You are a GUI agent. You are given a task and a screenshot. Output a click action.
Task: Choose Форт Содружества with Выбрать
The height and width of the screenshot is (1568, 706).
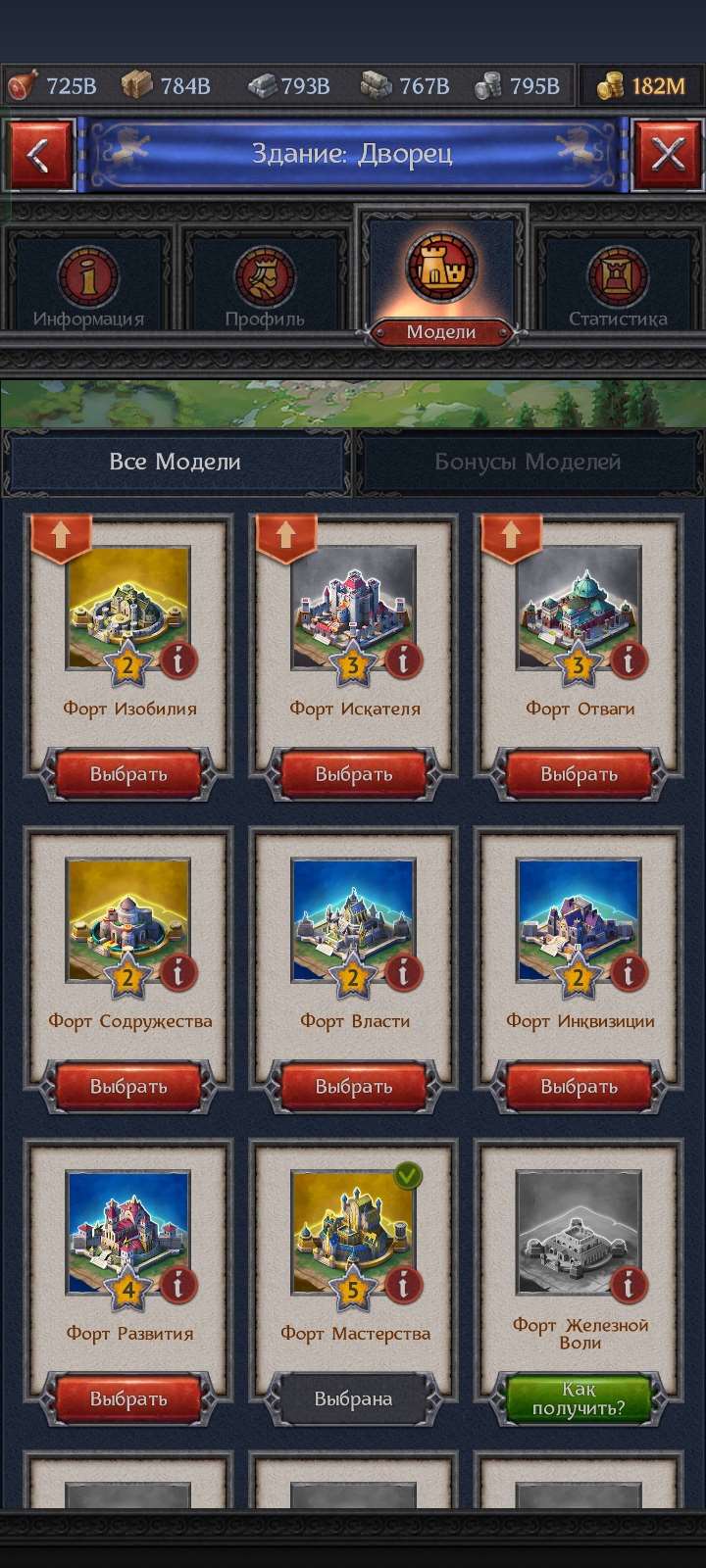point(128,1086)
